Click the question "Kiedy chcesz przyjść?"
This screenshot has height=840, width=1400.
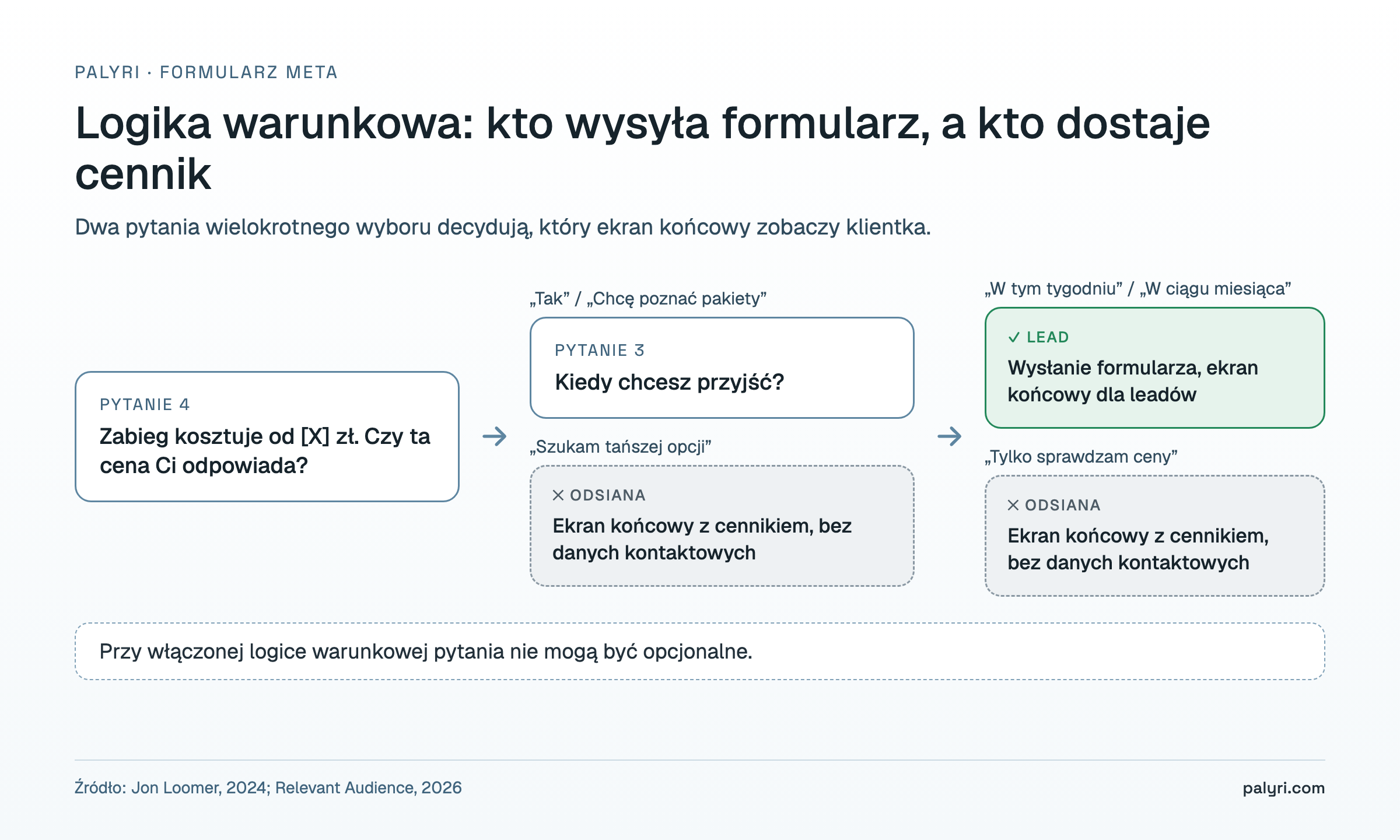click(670, 382)
